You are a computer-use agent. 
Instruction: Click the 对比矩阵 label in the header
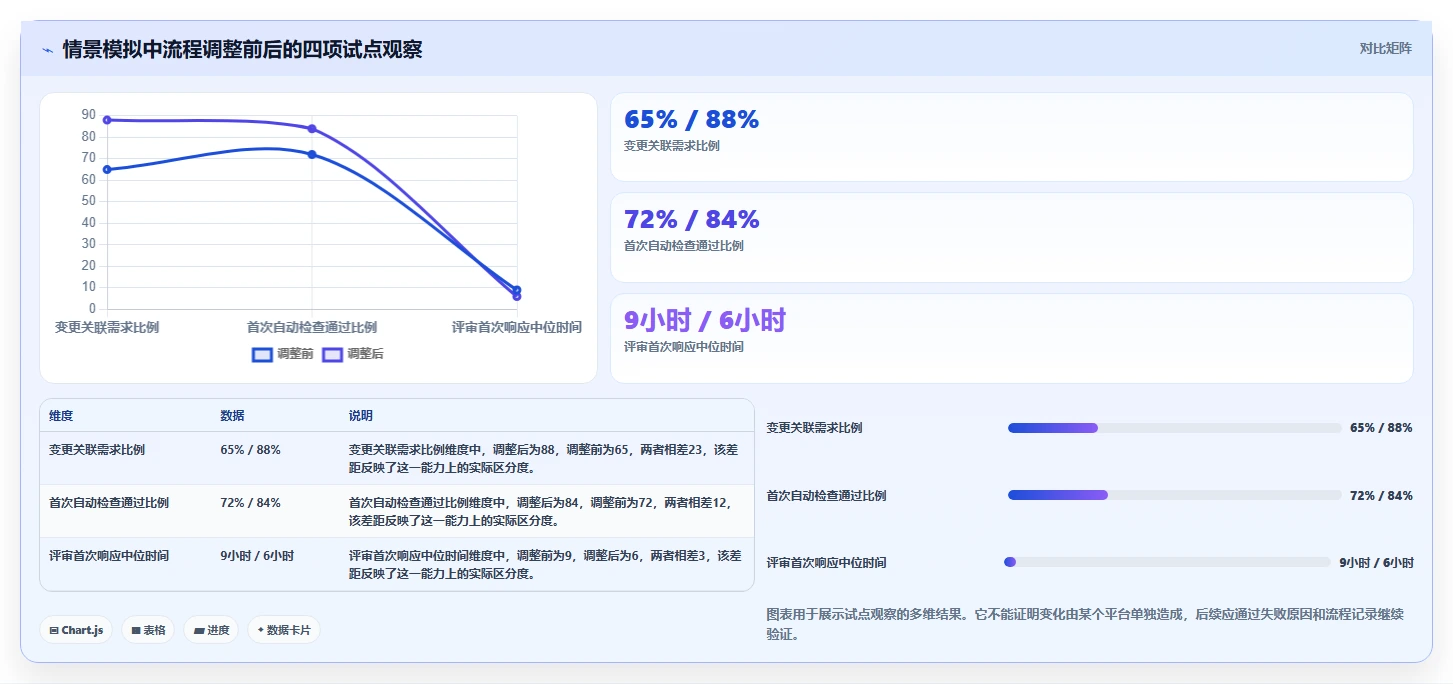[x=1385, y=48]
